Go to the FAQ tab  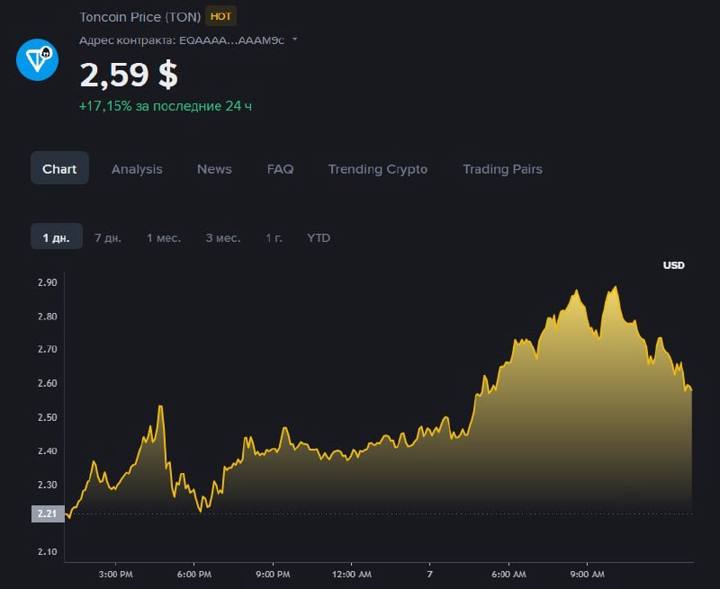(x=280, y=169)
